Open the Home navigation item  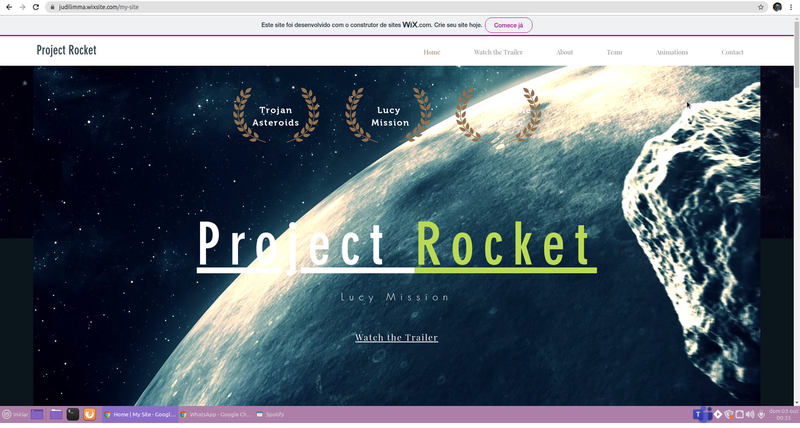(x=432, y=52)
